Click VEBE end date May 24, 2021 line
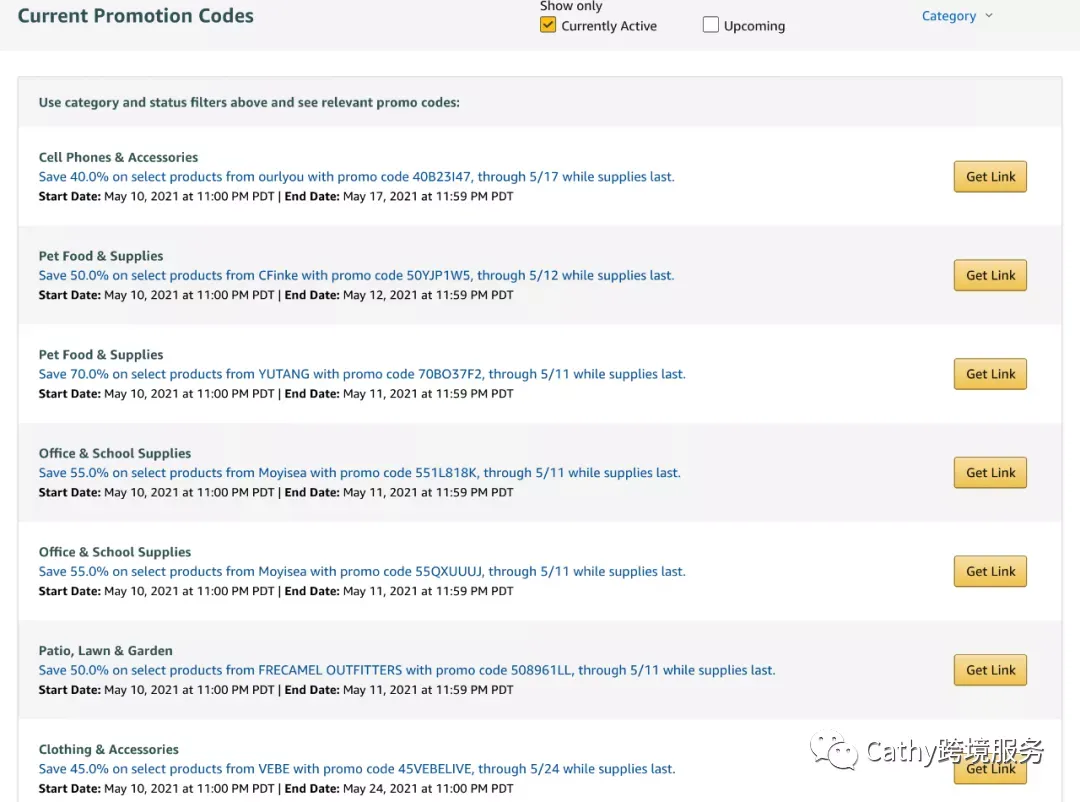 point(276,788)
